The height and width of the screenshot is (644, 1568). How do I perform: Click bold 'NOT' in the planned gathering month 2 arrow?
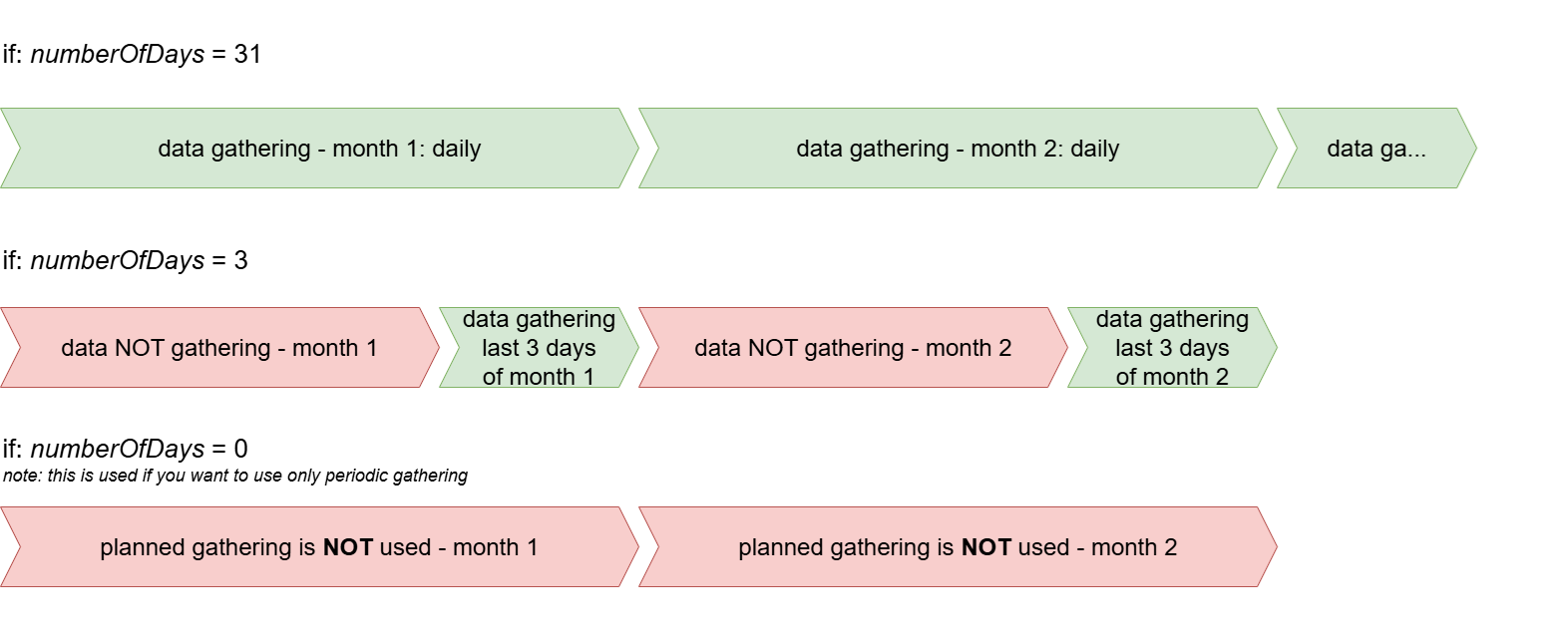(986, 547)
